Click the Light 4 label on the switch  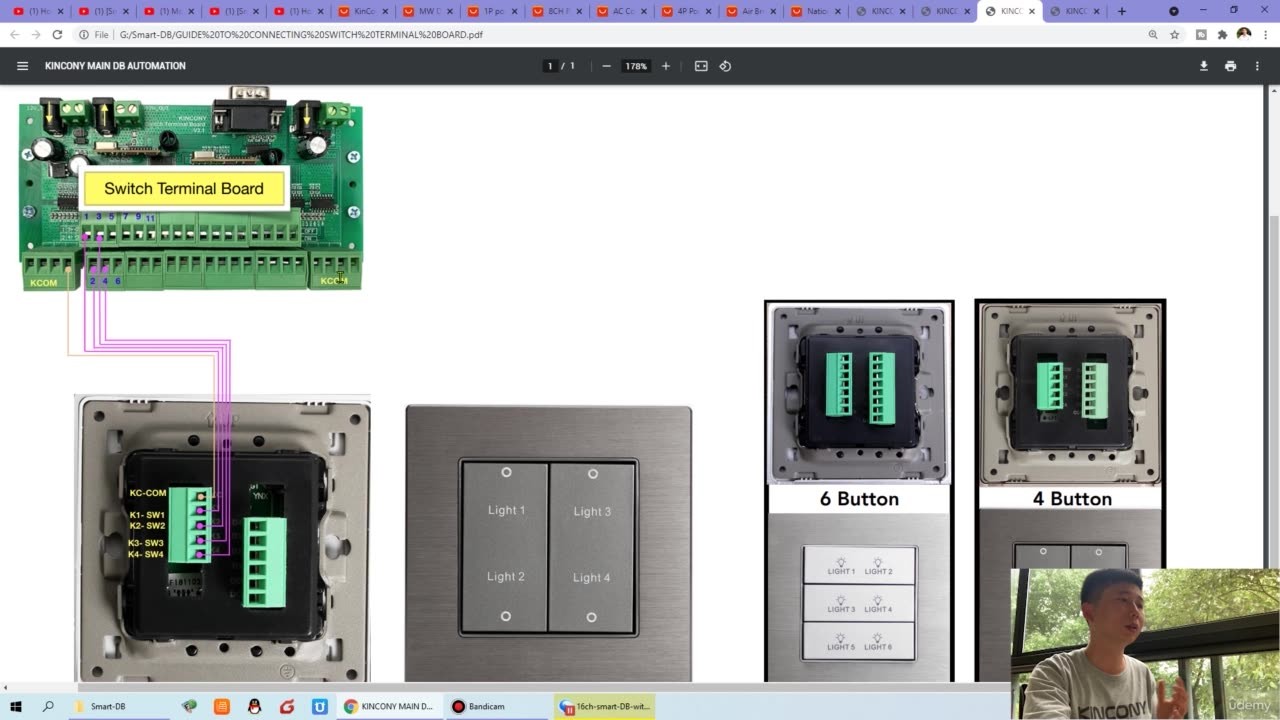click(x=591, y=578)
